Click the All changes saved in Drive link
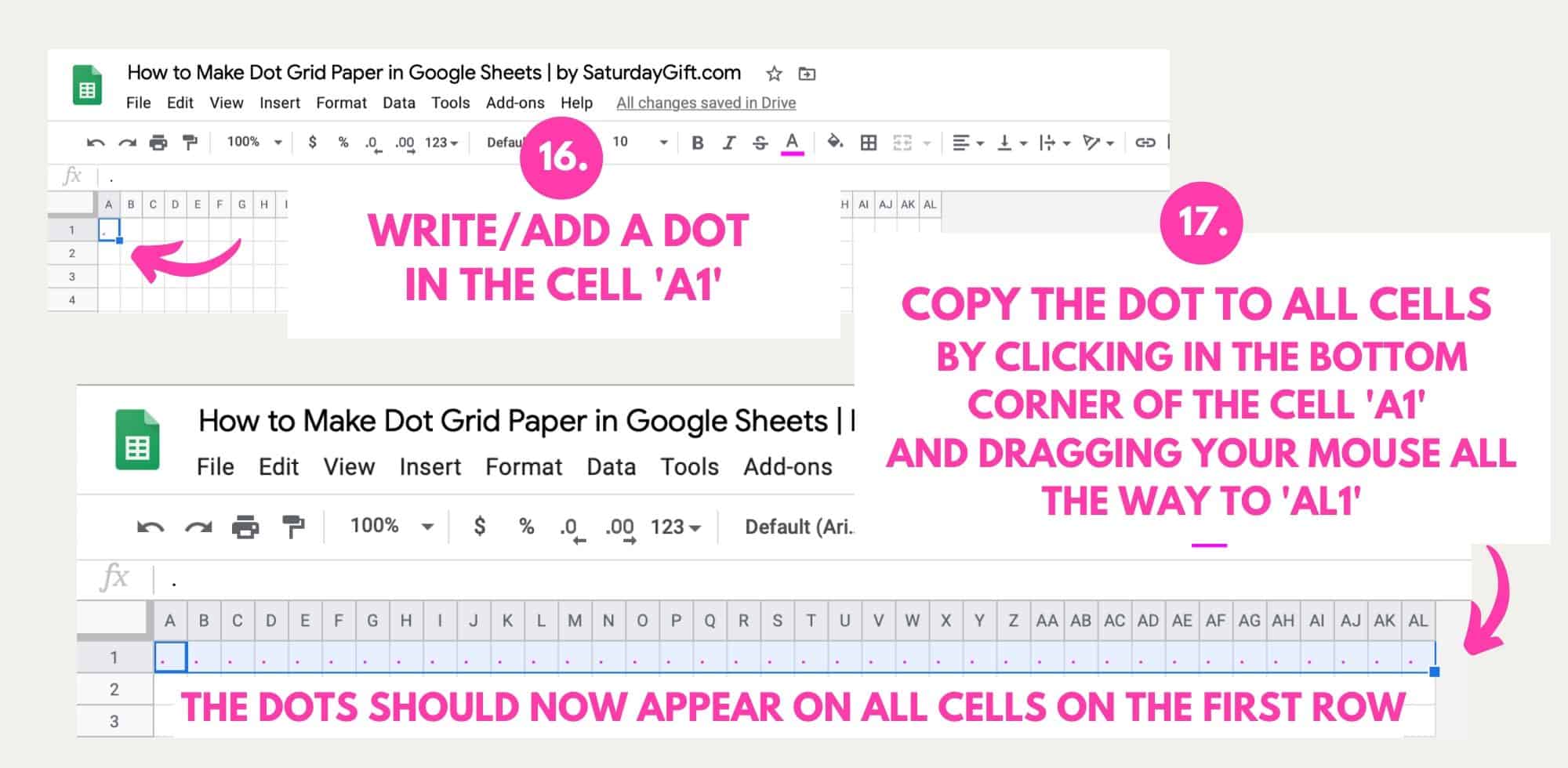Image resolution: width=1568 pixels, height=768 pixels. [x=706, y=103]
